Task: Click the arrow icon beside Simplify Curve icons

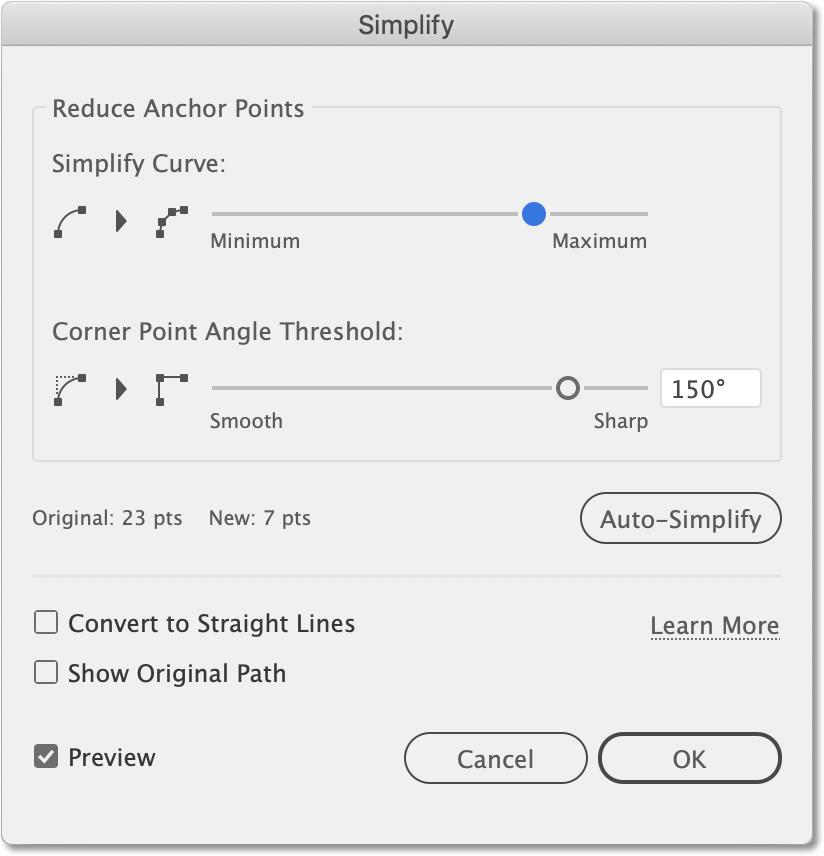Action: pyautogui.click(x=121, y=221)
